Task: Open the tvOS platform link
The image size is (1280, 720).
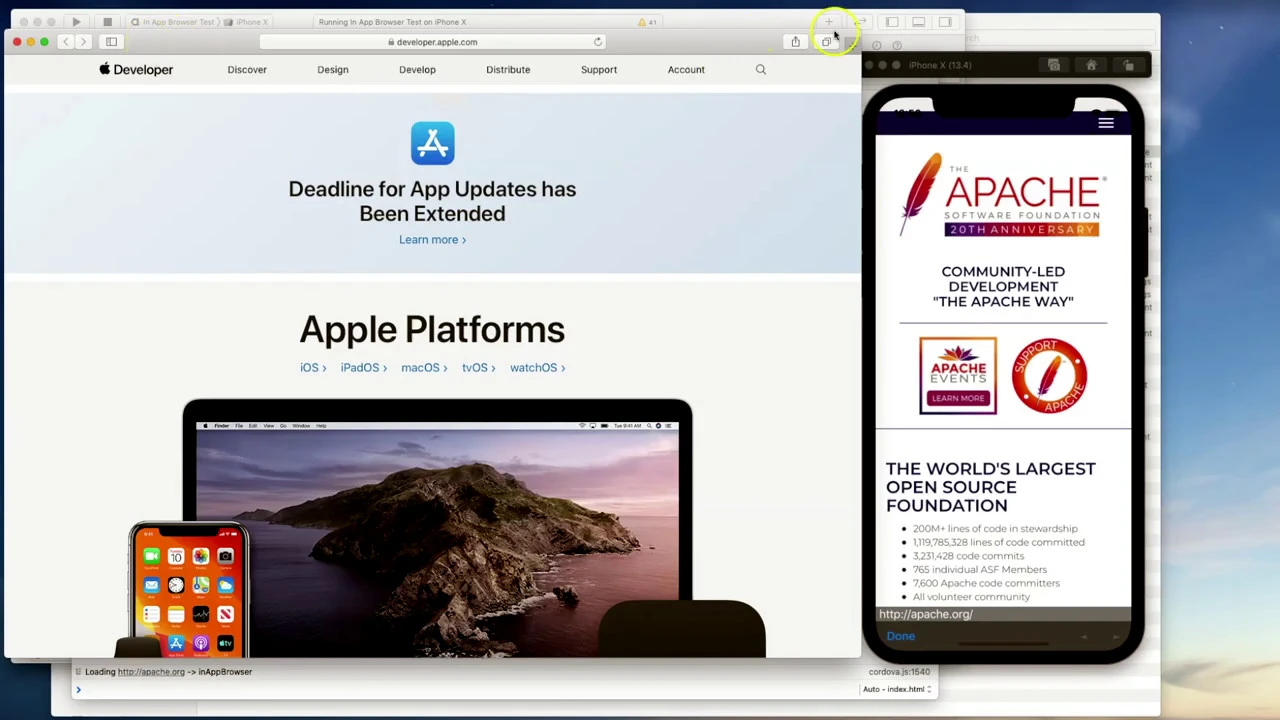Action: point(478,368)
